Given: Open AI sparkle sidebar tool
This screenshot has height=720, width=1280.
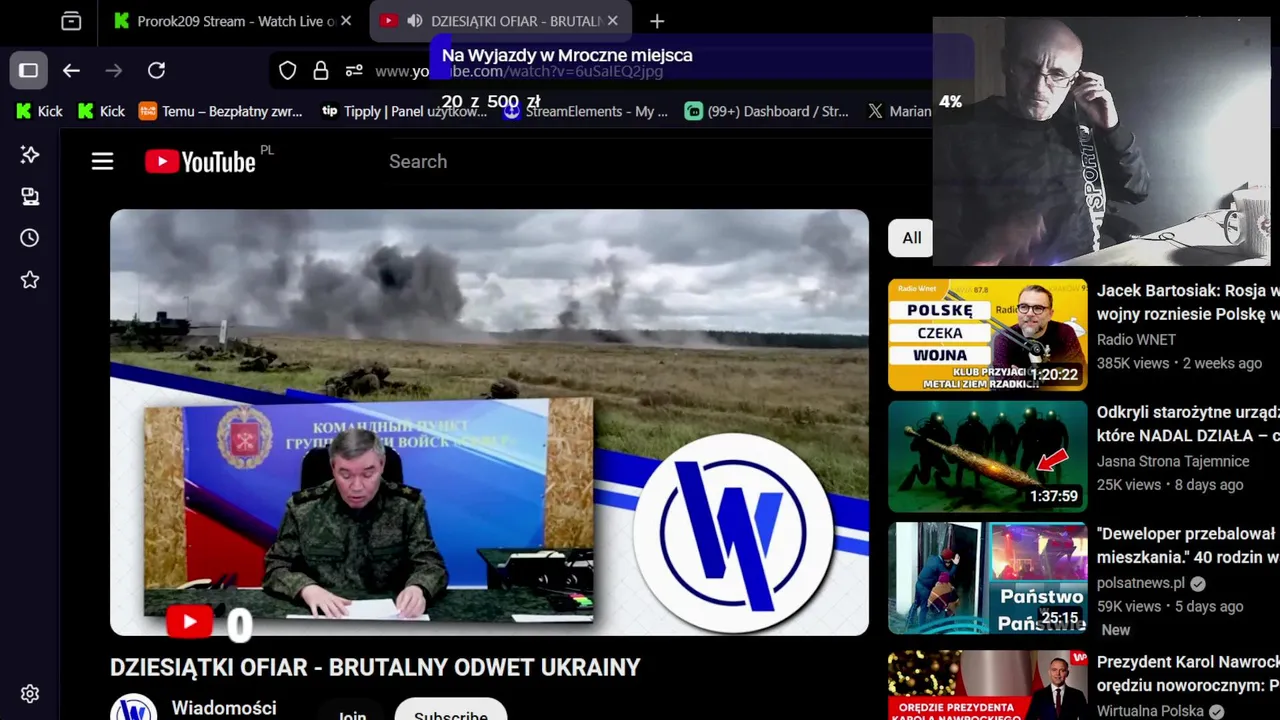Looking at the screenshot, I should point(30,154).
